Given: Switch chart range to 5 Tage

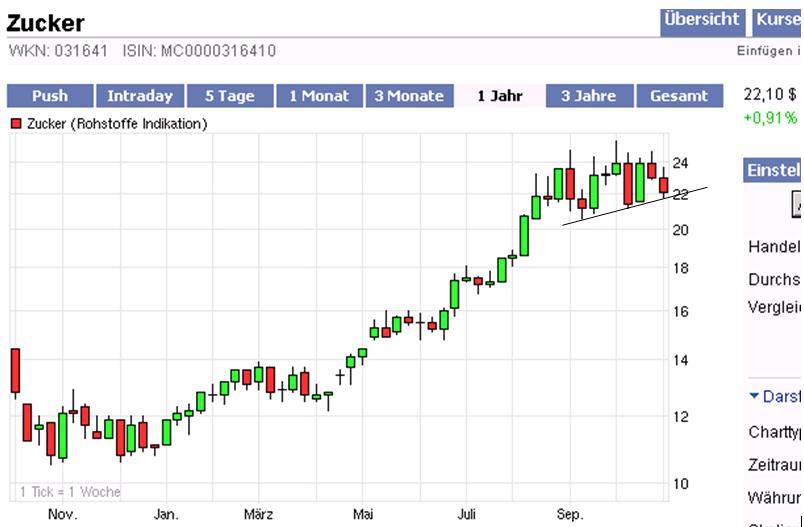Looking at the screenshot, I should pos(229,96).
